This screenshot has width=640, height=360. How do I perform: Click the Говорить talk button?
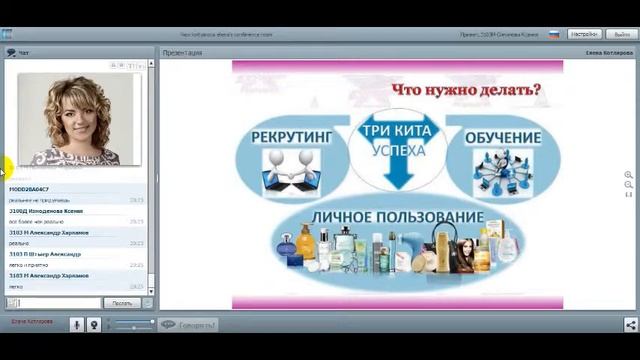188,325
